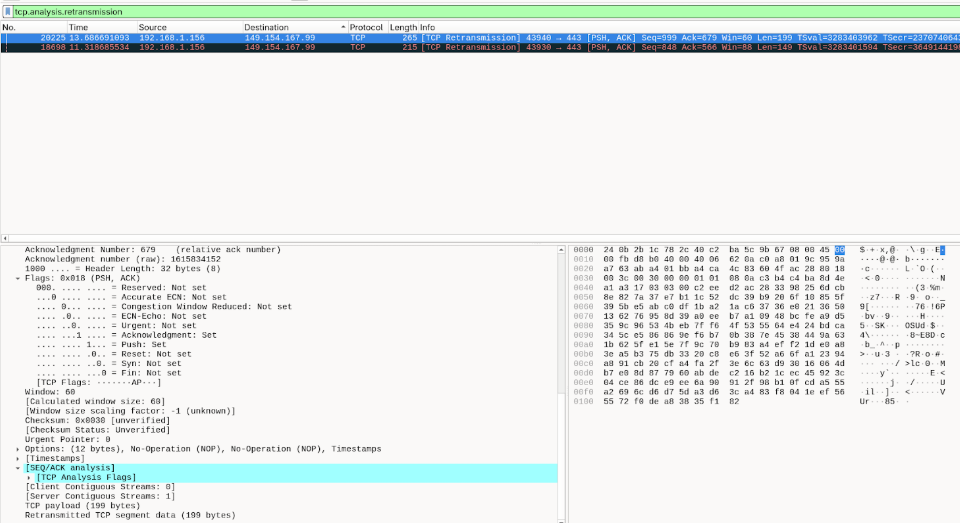Select packet 18698 retransmission row

coord(480,47)
